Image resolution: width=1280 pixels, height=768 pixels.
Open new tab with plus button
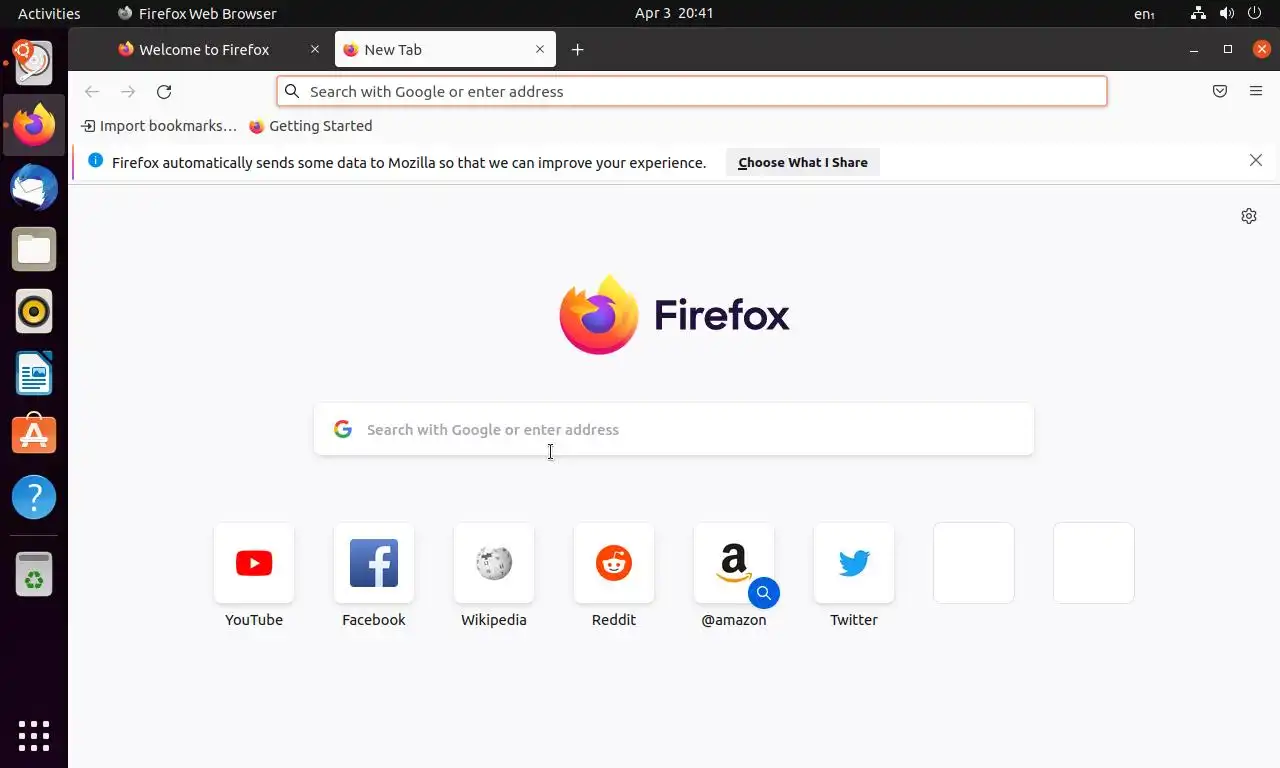(x=577, y=50)
